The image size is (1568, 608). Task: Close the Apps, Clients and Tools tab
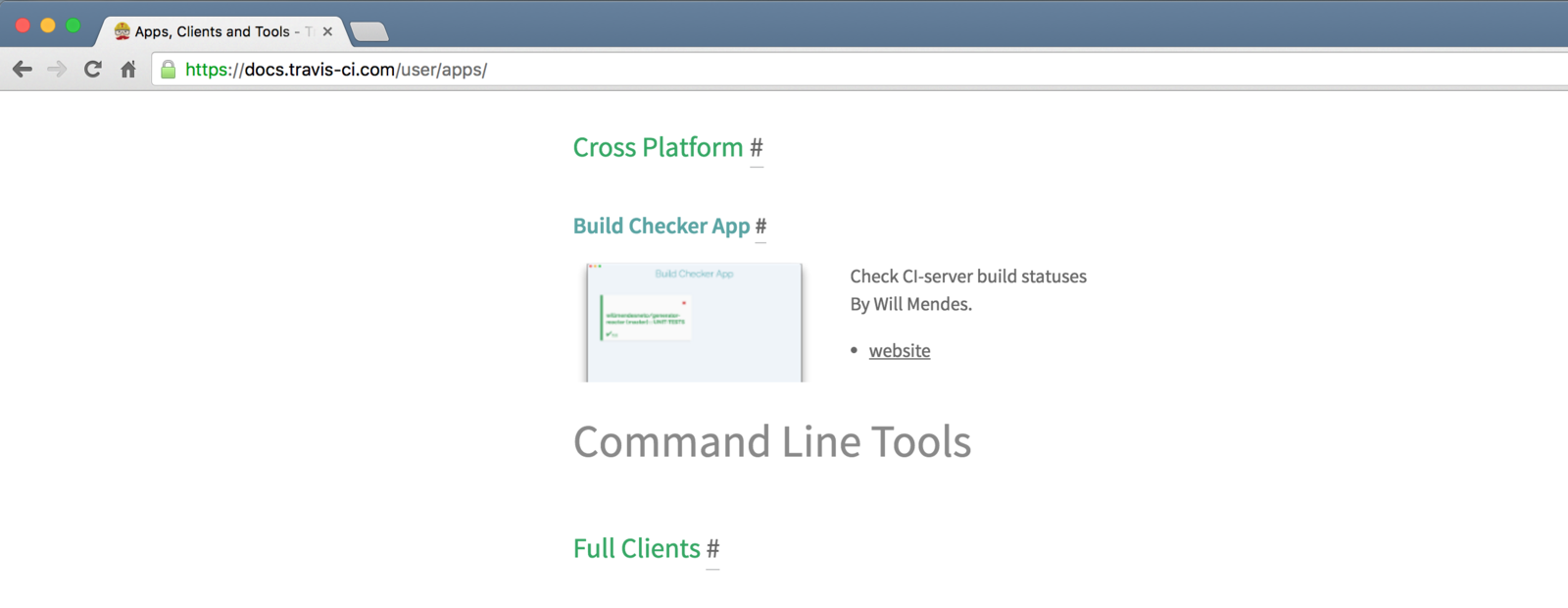click(327, 31)
